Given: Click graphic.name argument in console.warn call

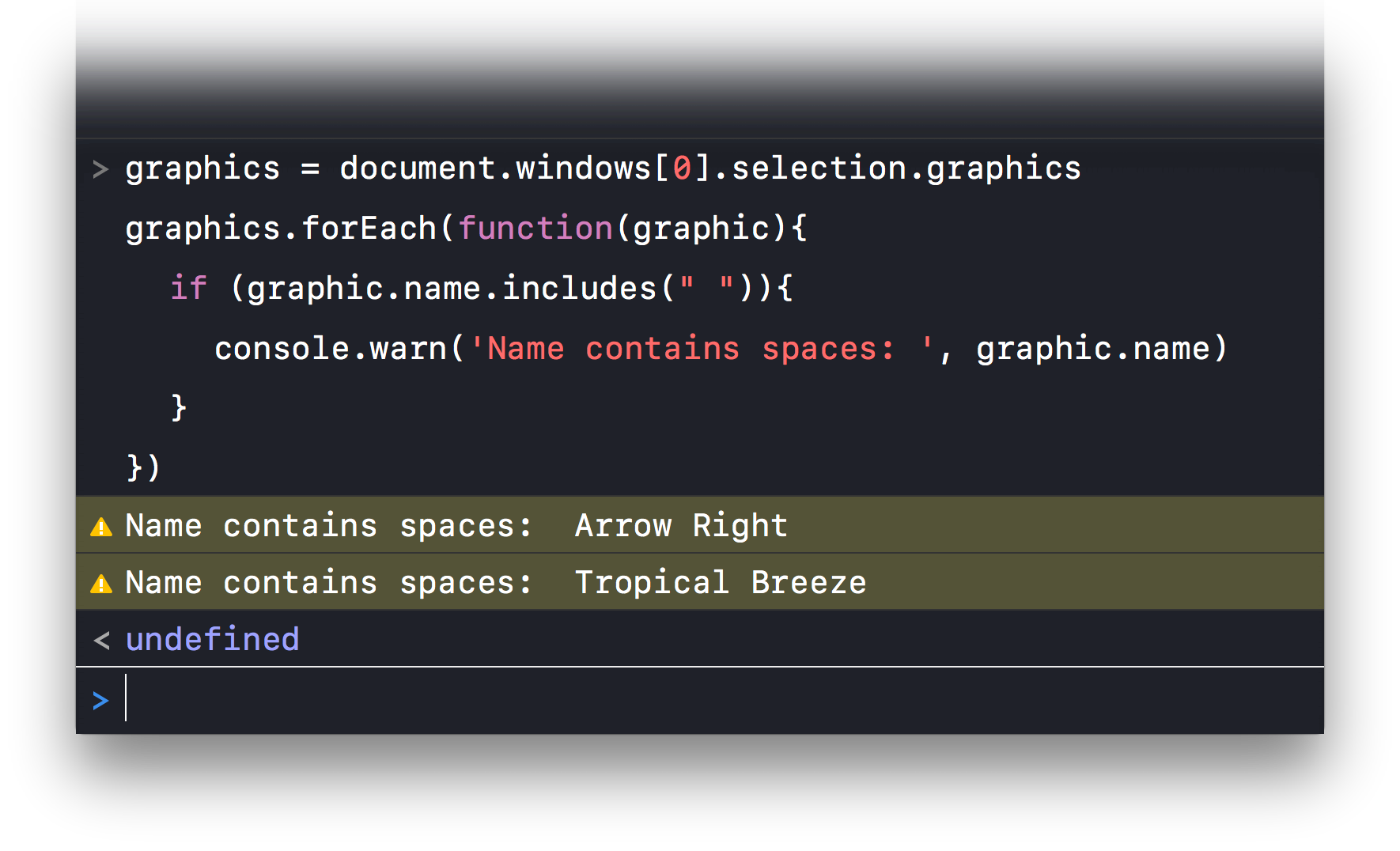Looking at the screenshot, I should point(1093,349).
